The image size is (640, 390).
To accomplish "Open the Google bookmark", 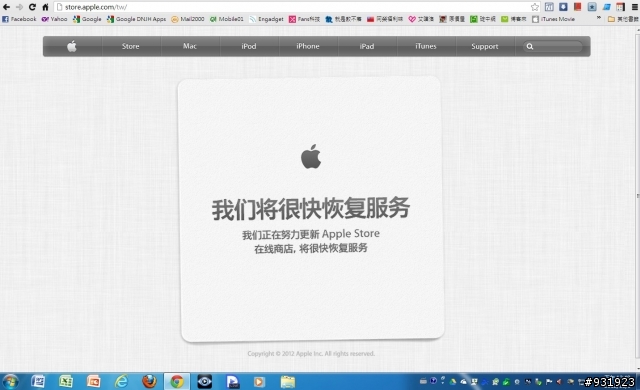I will click(x=87, y=19).
